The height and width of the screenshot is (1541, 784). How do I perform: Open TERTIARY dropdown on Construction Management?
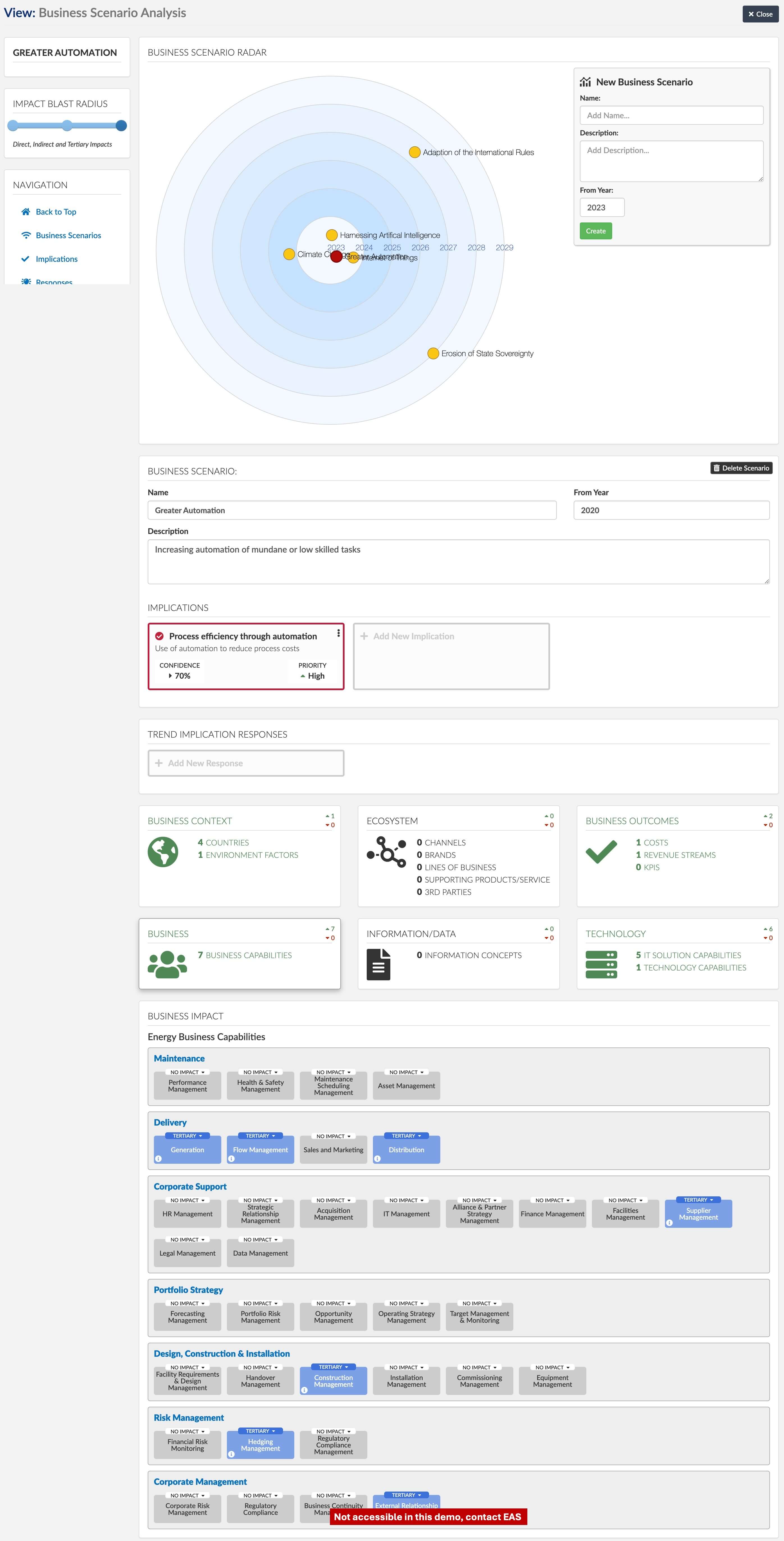[334, 1367]
